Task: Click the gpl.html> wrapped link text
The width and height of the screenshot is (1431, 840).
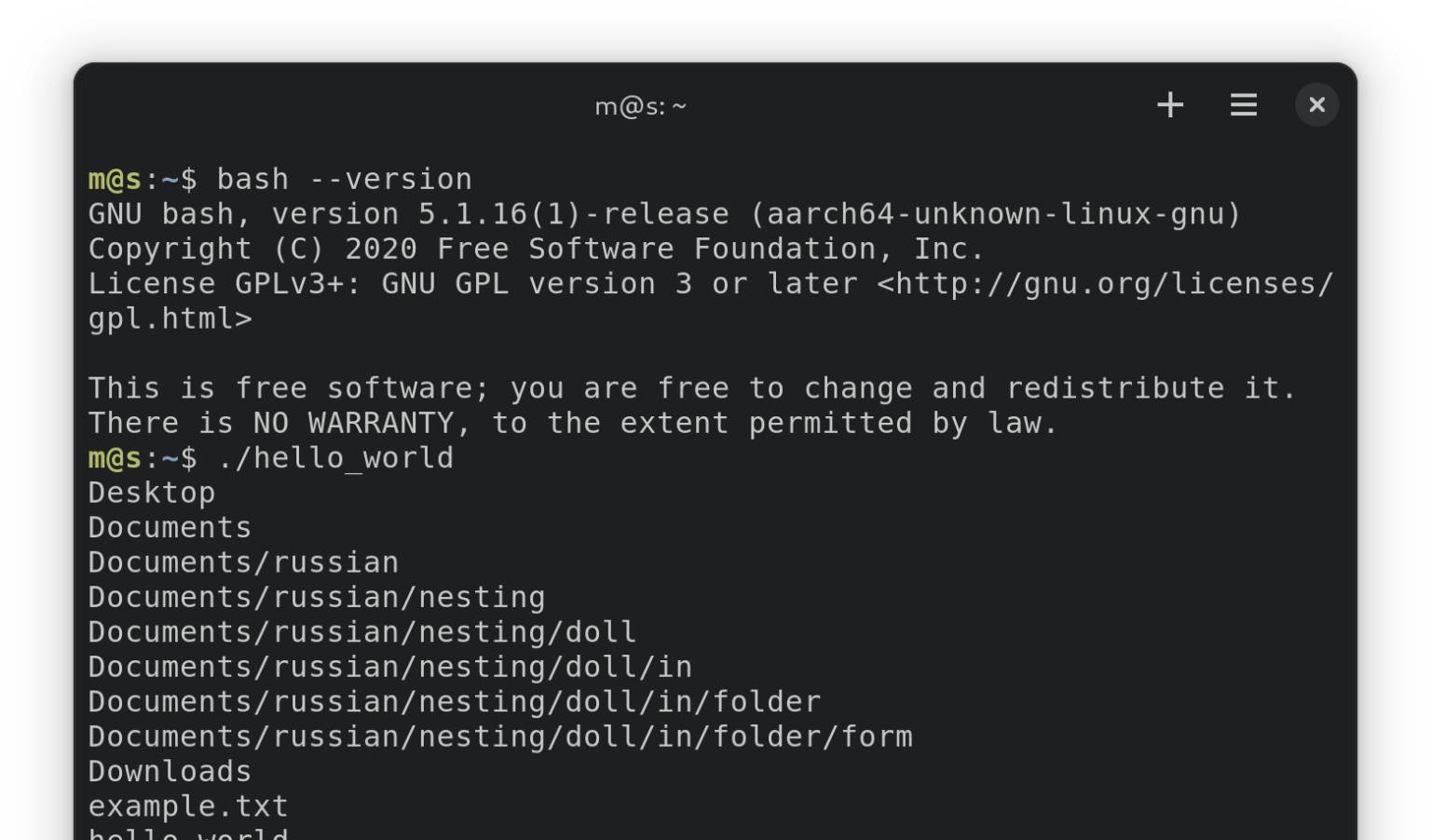Action: click(170, 319)
